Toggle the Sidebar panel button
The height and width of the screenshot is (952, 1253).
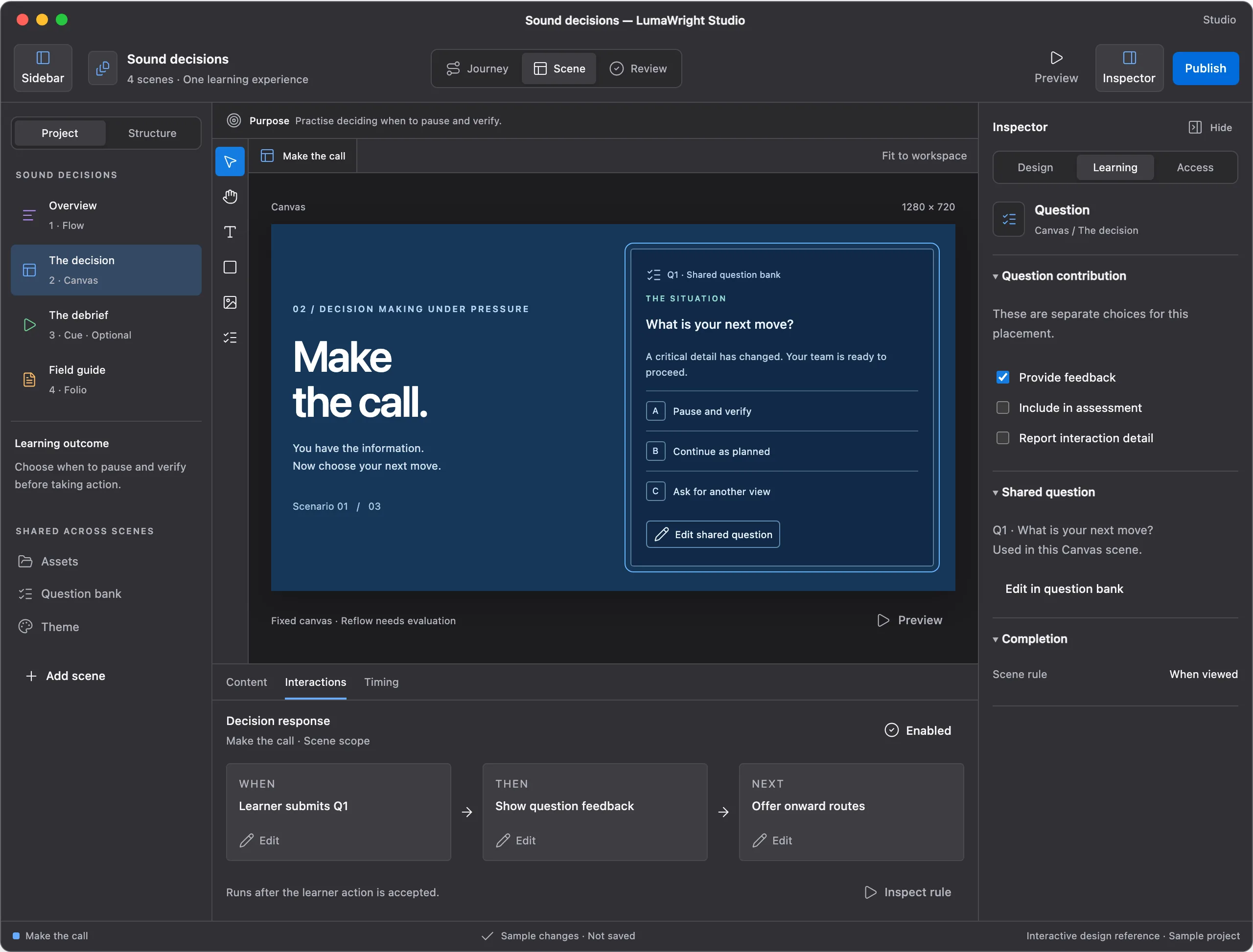point(43,68)
